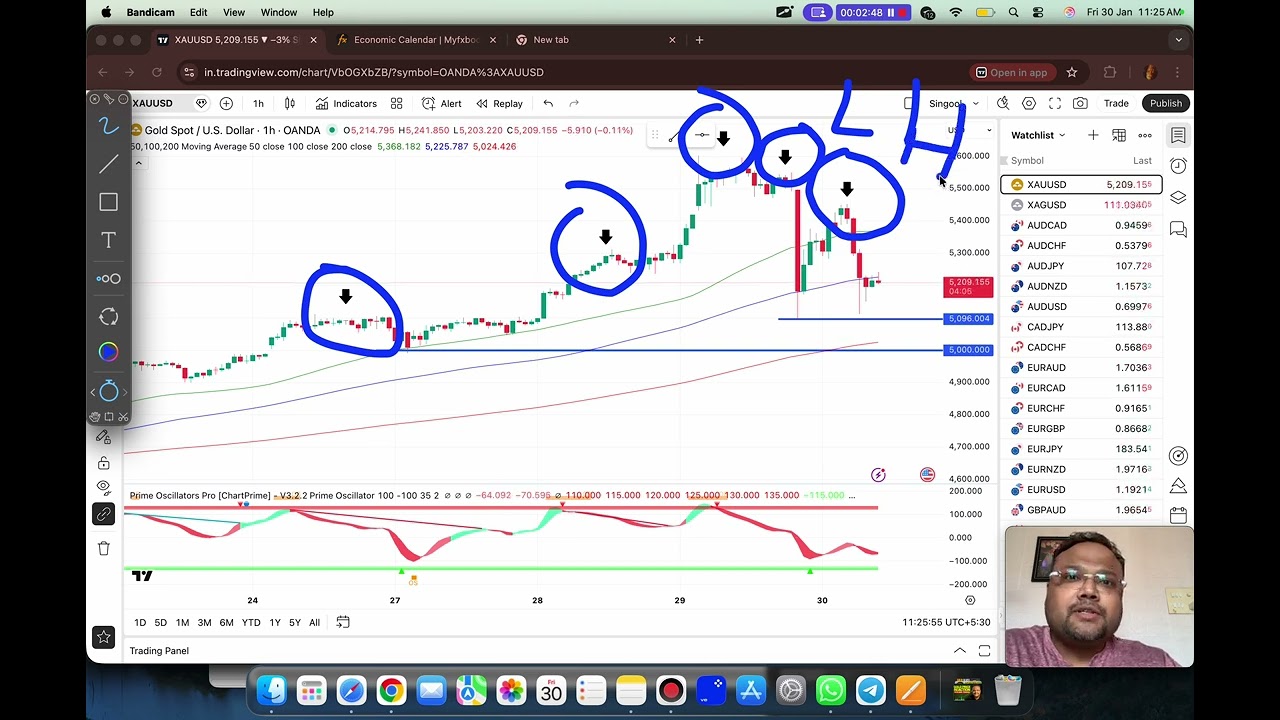
Task: Select the timer-shaped tool in the drawing palette
Action: click(108, 392)
